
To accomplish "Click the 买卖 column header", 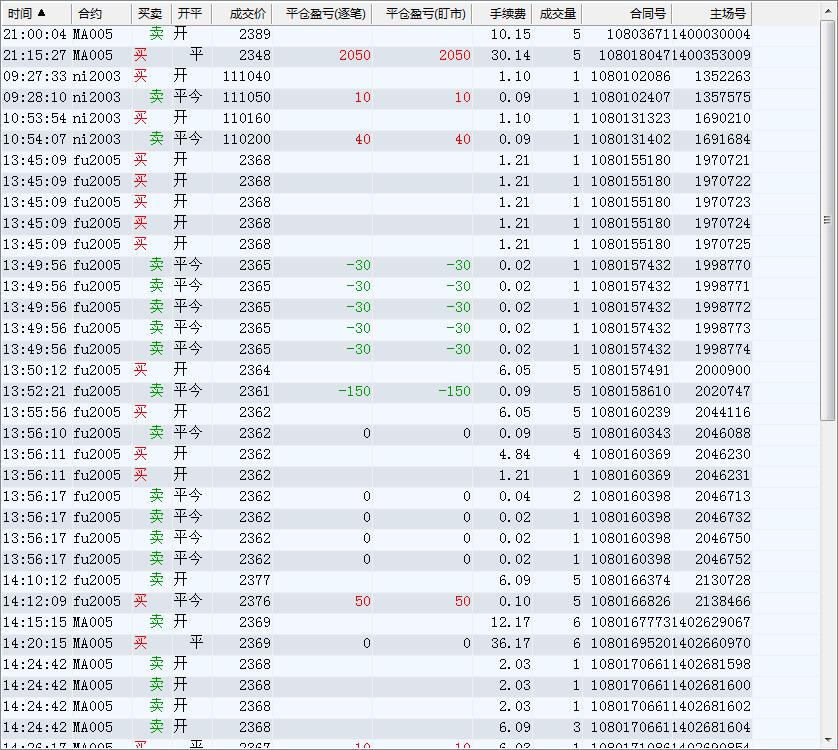I will coord(150,13).
